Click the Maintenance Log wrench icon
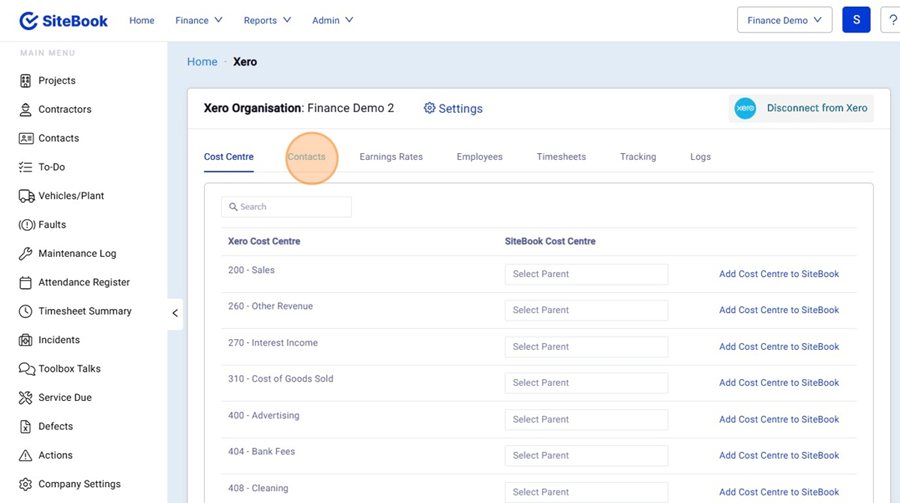Screen dimensions: 900x503 [26, 254]
